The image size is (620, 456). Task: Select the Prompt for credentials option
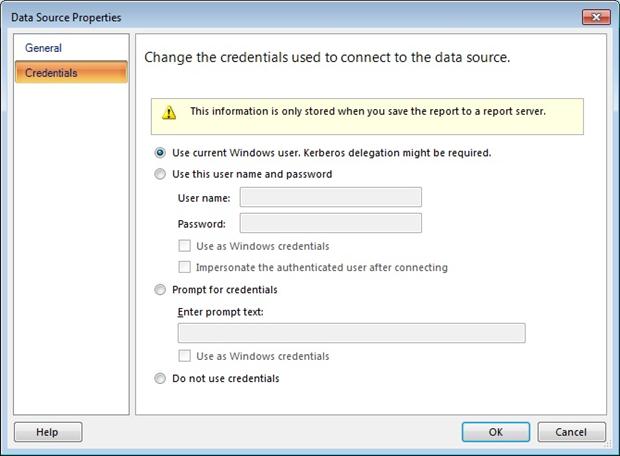click(160, 290)
